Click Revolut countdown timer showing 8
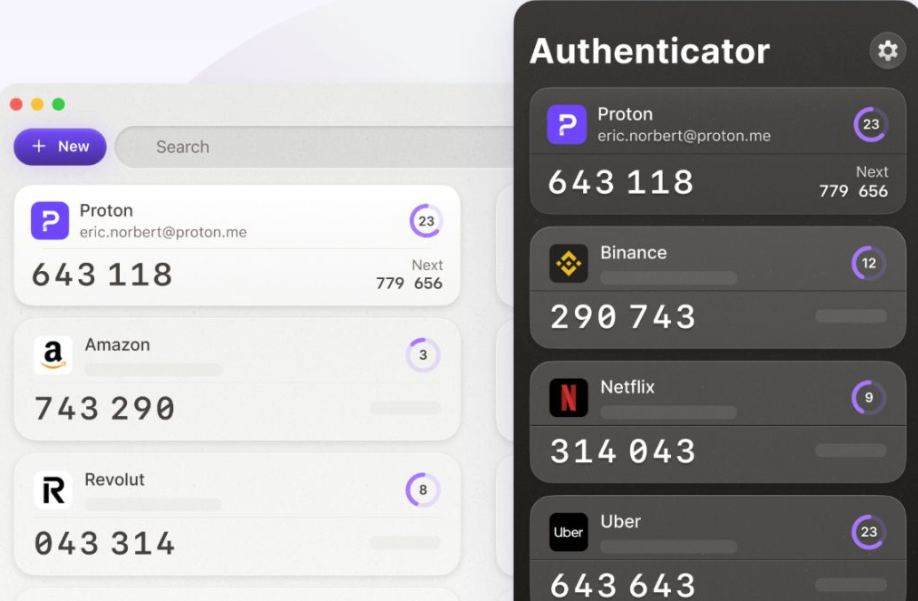 423,490
